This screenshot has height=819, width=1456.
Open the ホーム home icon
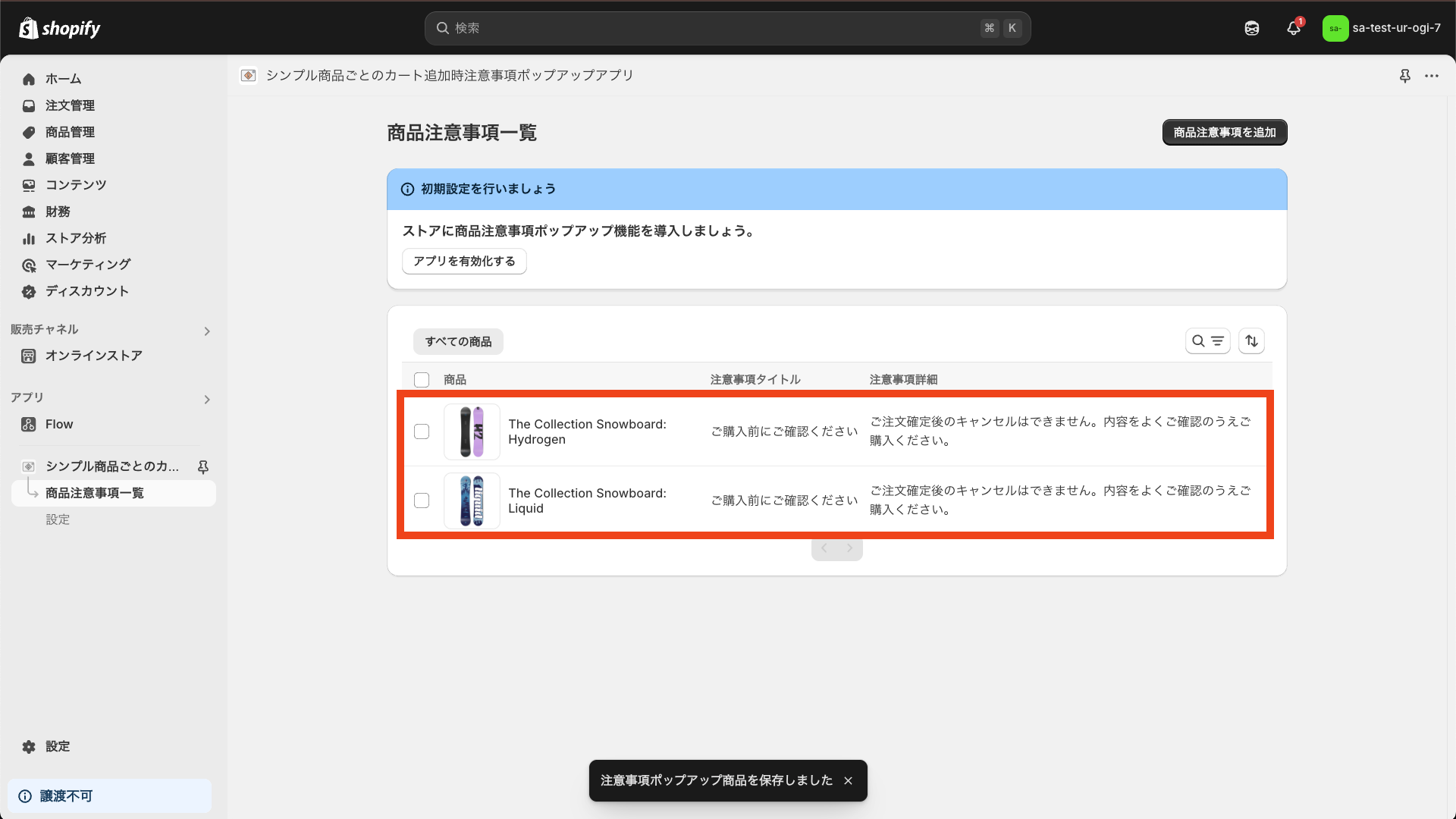pos(28,79)
